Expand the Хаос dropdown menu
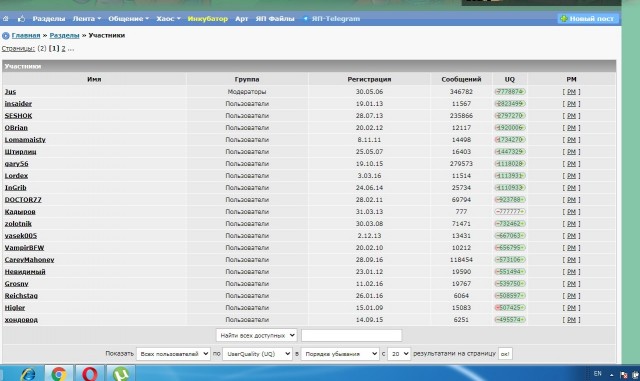The height and width of the screenshot is (381, 640). point(168,19)
